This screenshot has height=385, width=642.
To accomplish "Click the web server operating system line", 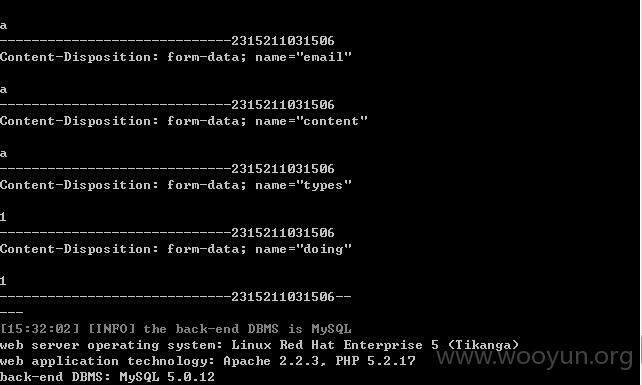I will coord(260,345).
